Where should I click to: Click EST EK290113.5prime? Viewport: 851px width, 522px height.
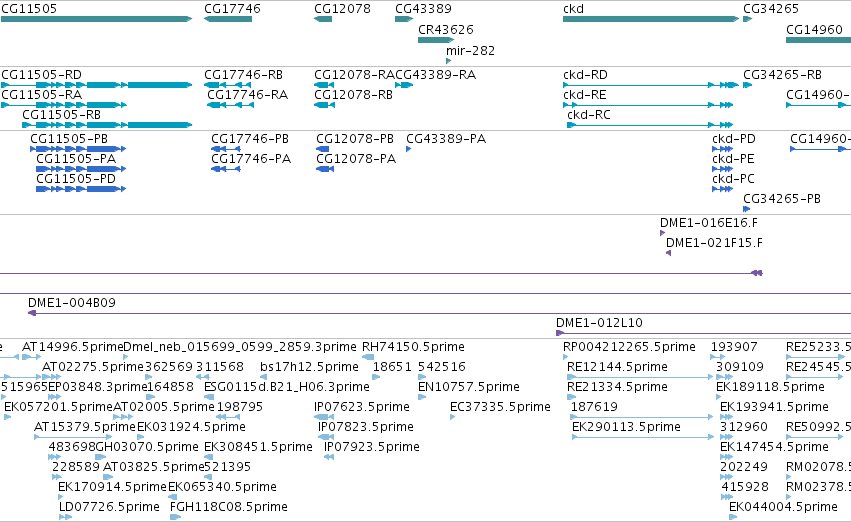click(643, 437)
